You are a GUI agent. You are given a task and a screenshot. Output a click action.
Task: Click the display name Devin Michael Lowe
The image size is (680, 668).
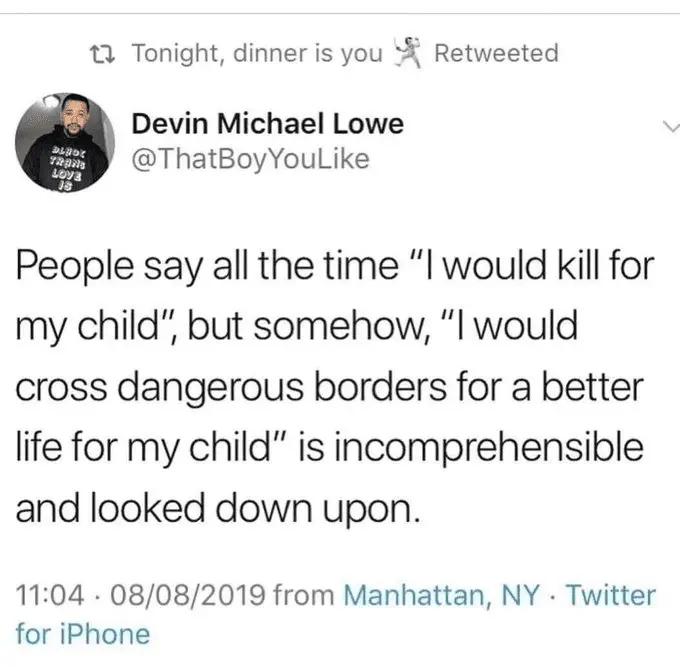click(268, 125)
